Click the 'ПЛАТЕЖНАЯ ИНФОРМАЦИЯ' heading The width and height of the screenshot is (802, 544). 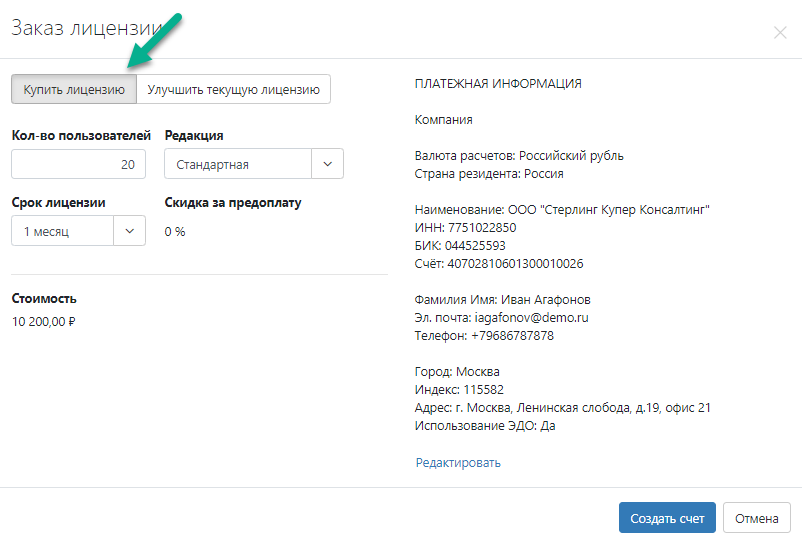point(498,84)
